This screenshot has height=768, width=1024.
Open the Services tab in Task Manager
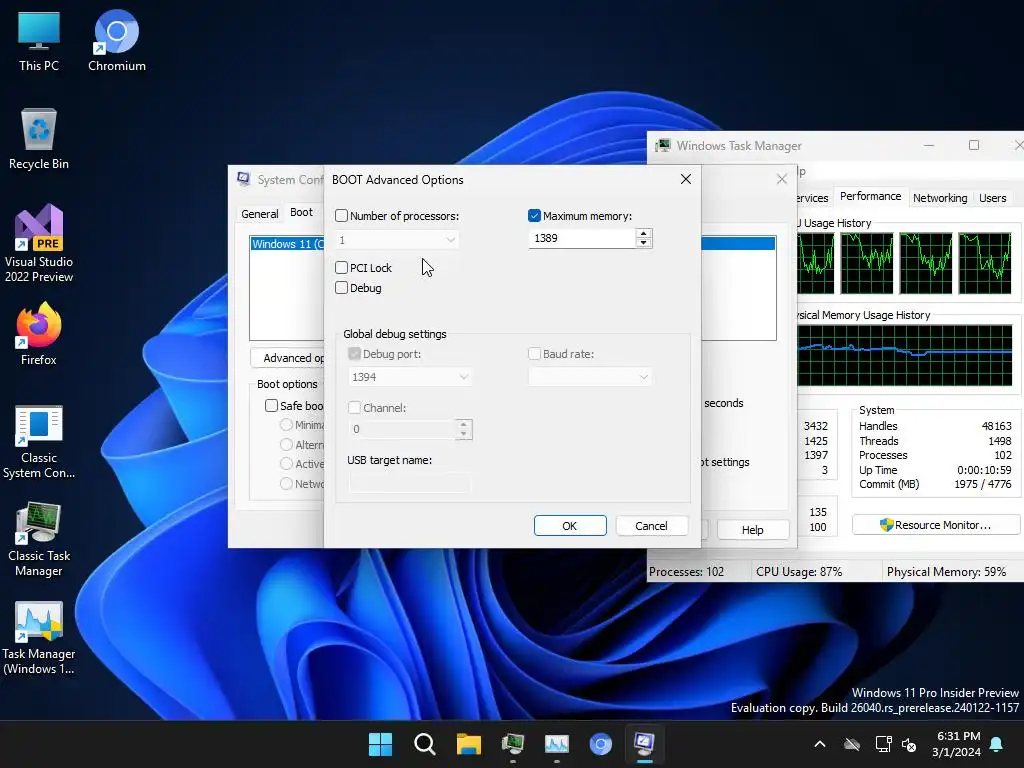(x=812, y=198)
